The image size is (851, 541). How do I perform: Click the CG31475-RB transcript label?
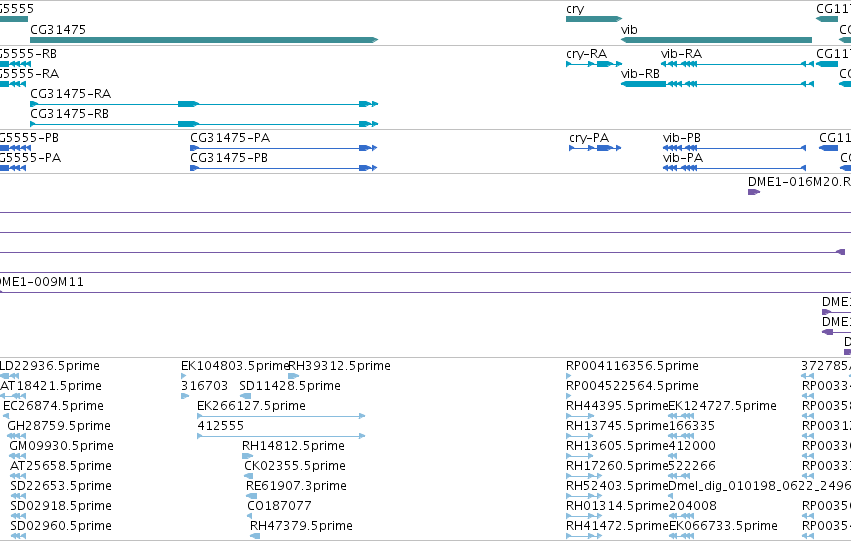tap(69, 114)
